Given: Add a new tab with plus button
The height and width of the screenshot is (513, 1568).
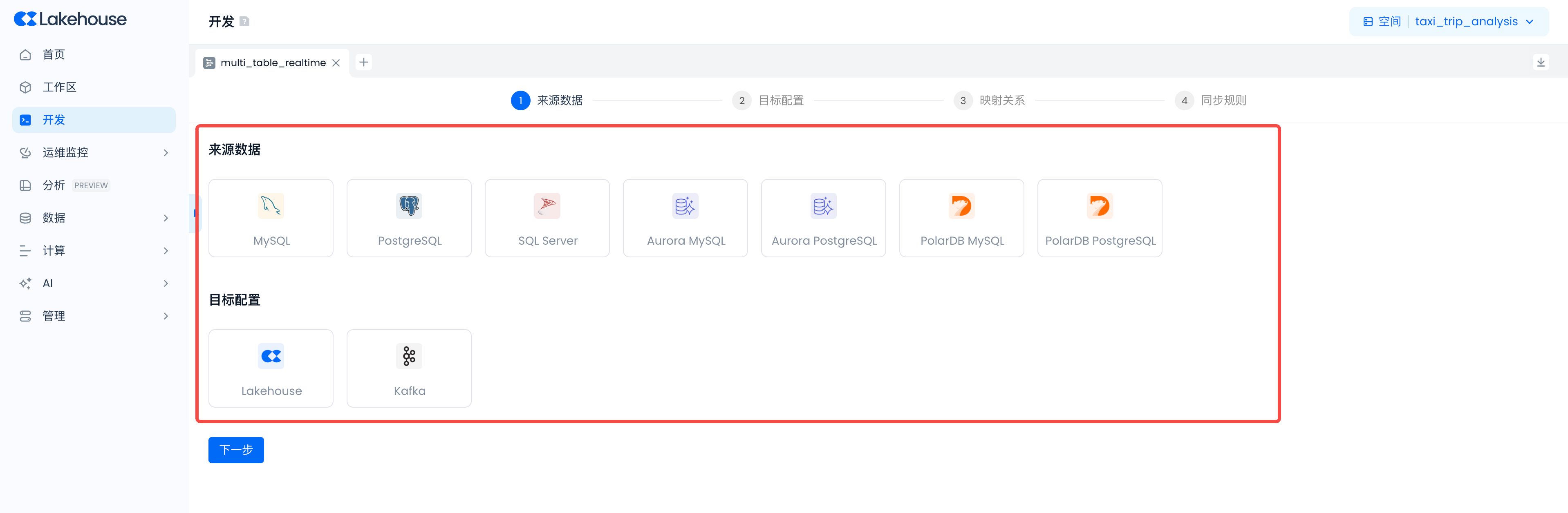Looking at the screenshot, I should point(363,62).
